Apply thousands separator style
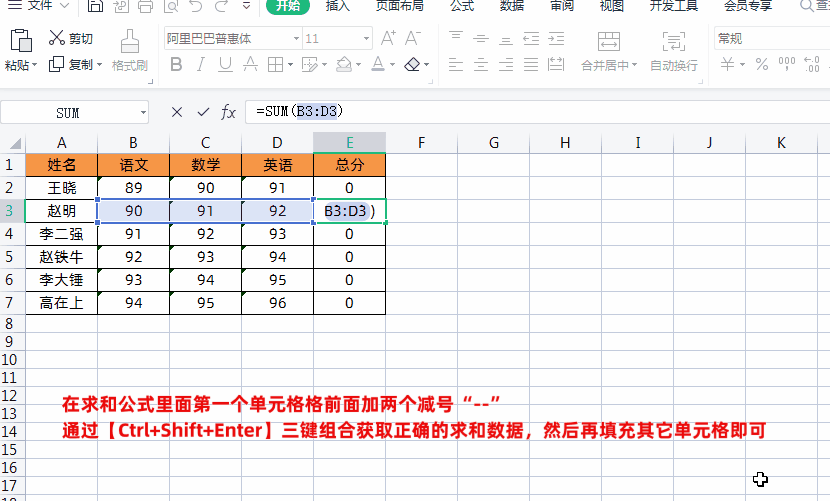830x501 pixels. [x=787, y=64]
